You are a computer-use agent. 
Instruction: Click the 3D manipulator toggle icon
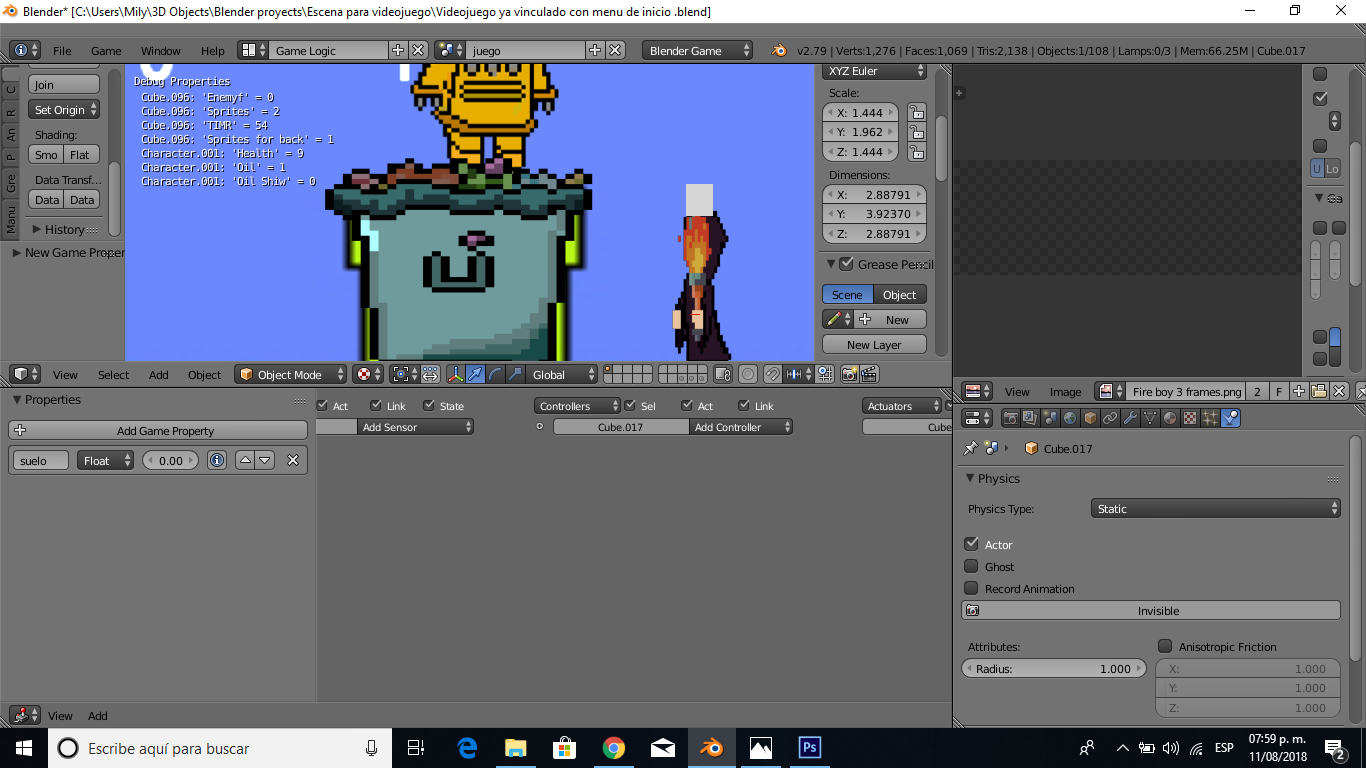[456, 374]
